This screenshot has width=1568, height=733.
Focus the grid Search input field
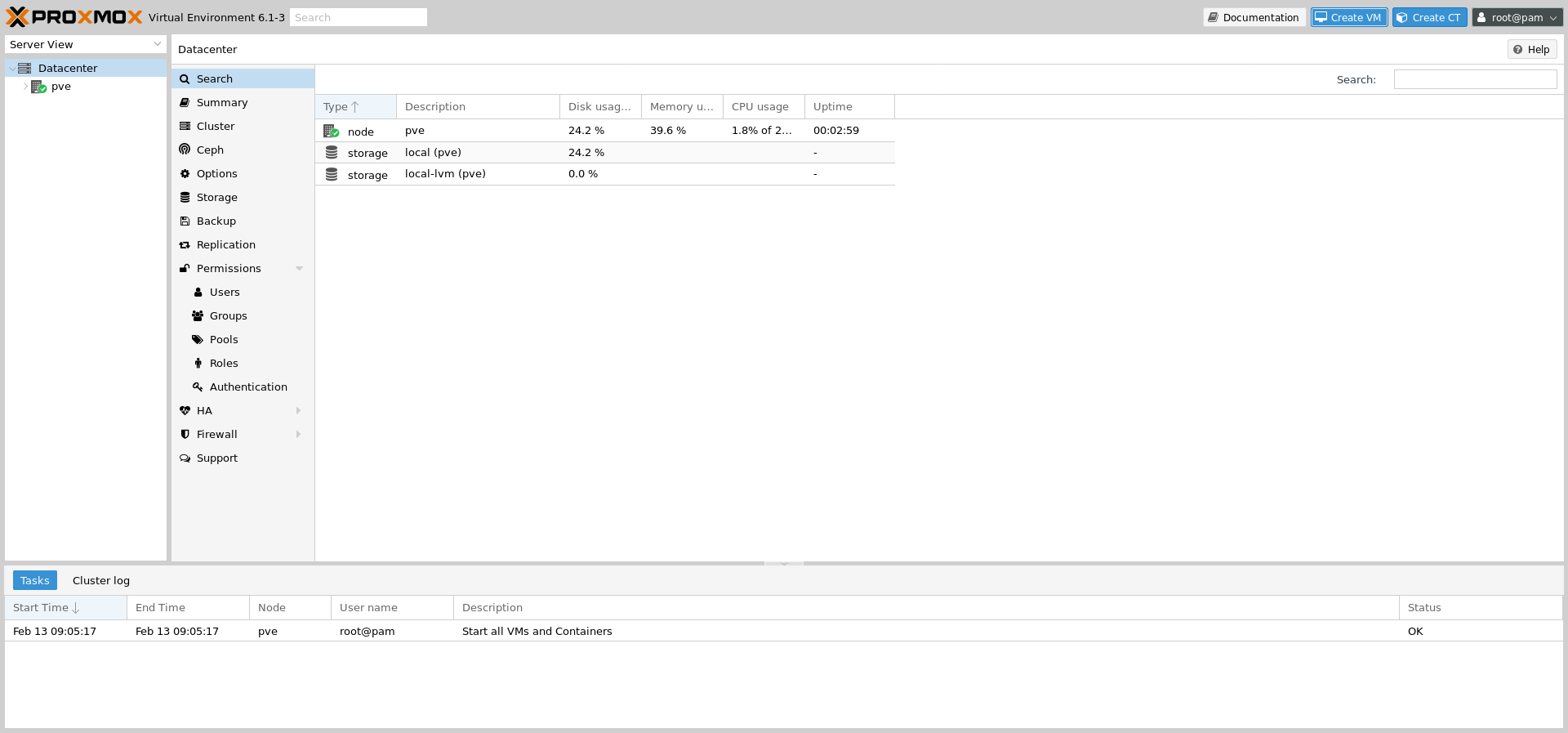click(1475, 79)
